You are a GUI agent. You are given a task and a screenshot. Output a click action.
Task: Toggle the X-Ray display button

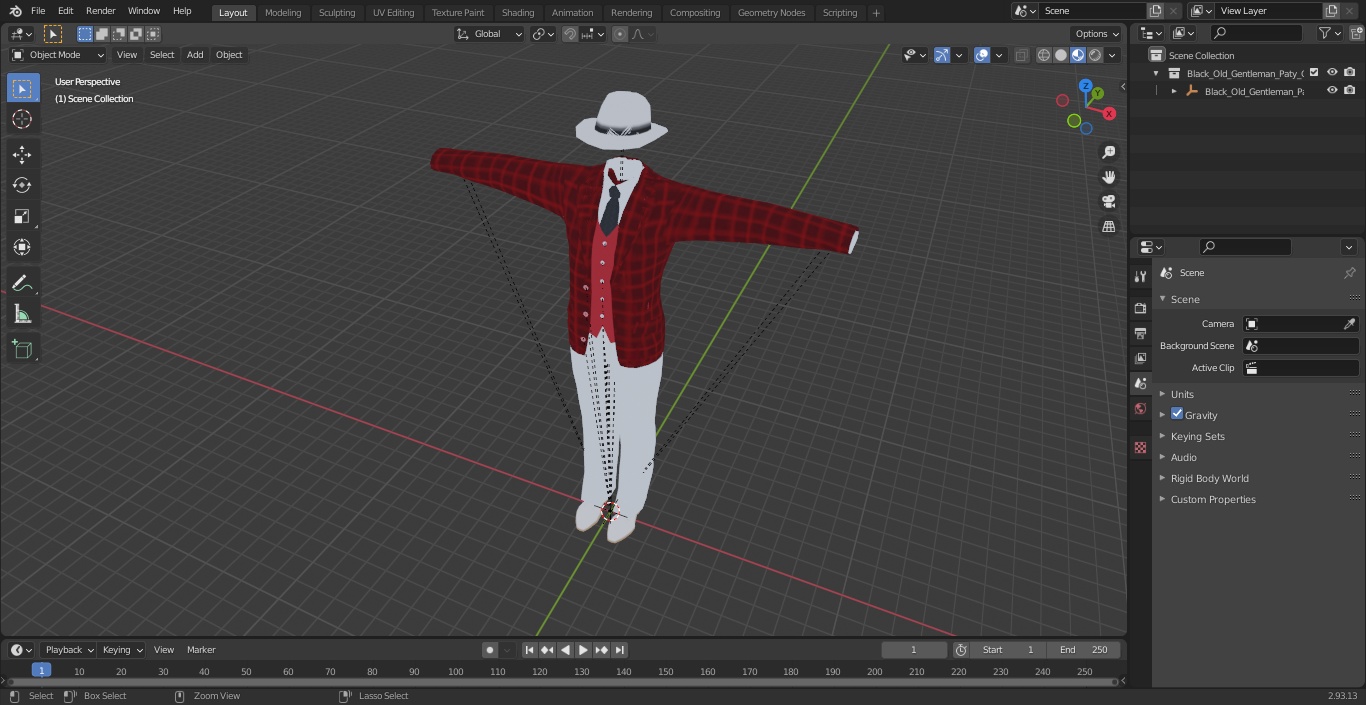coord(1021,55)
